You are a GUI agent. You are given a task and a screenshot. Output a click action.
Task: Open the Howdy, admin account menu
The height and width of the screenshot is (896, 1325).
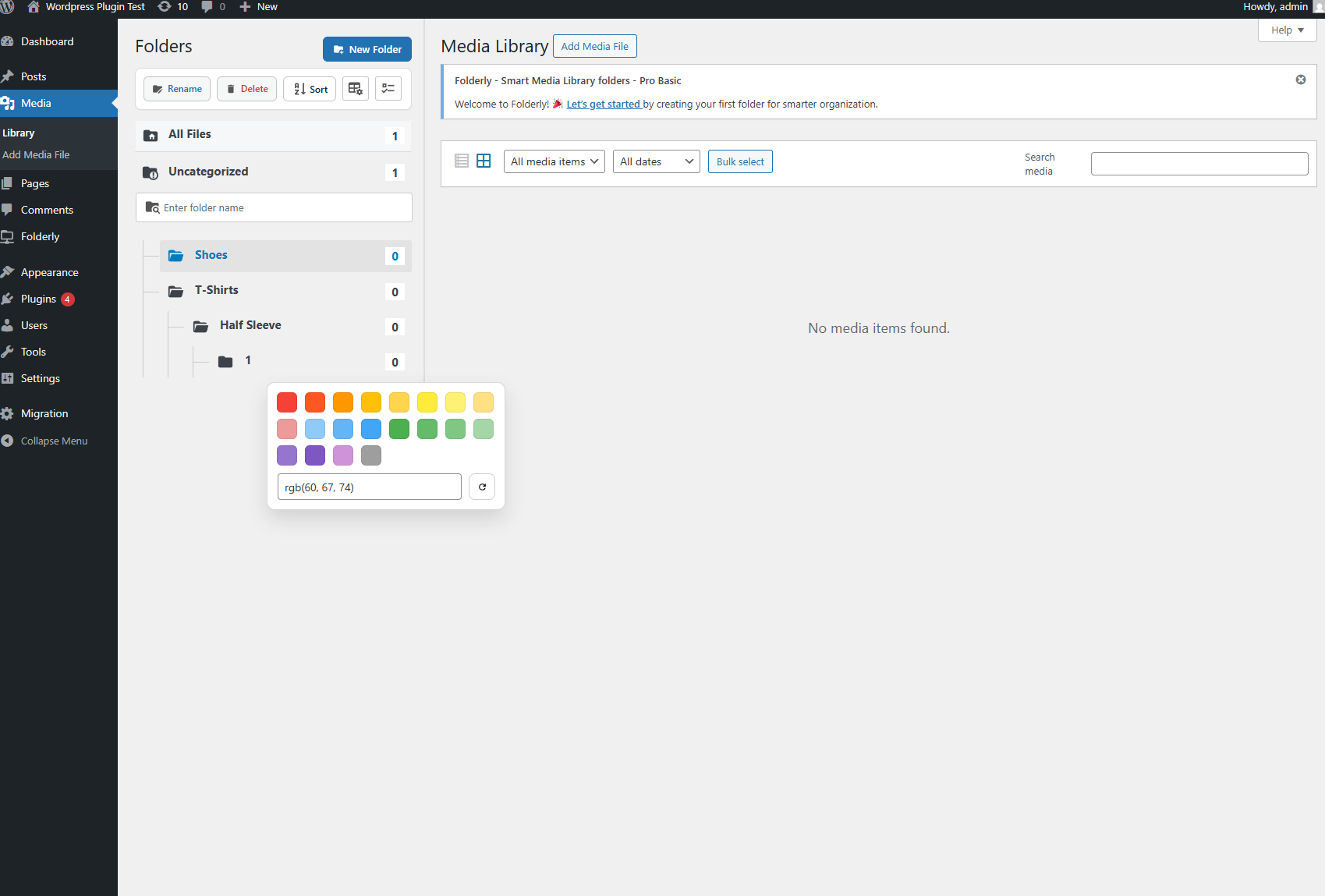point(1283,7)
